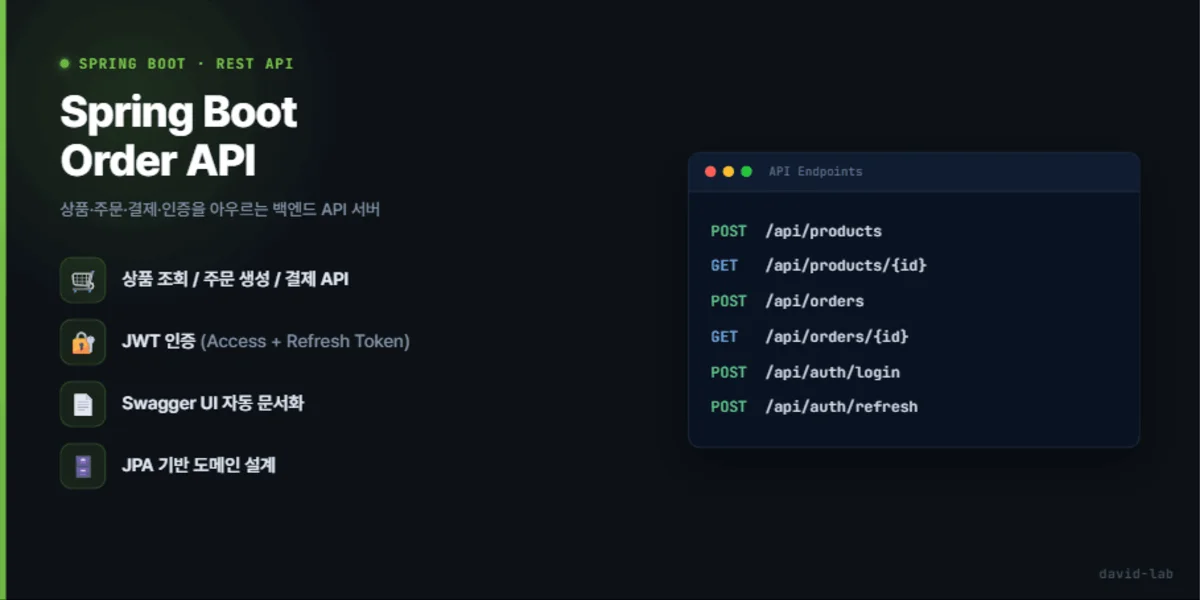Screen dimensions: 1200x600
Task: Click the green window dot
Action: 746,171
